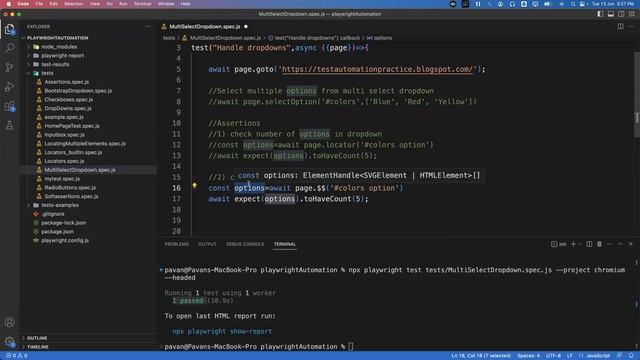Open the Accounts icon in activity bar
The image size is (640, 360).
(9, 322)
